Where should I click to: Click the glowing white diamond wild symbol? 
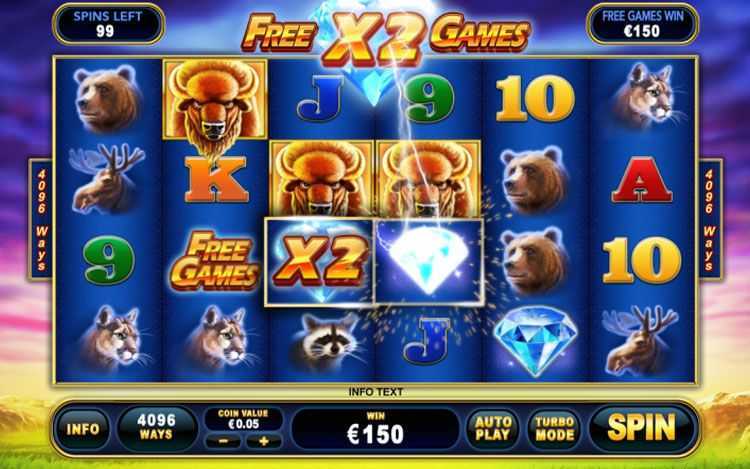click(429, 262)
